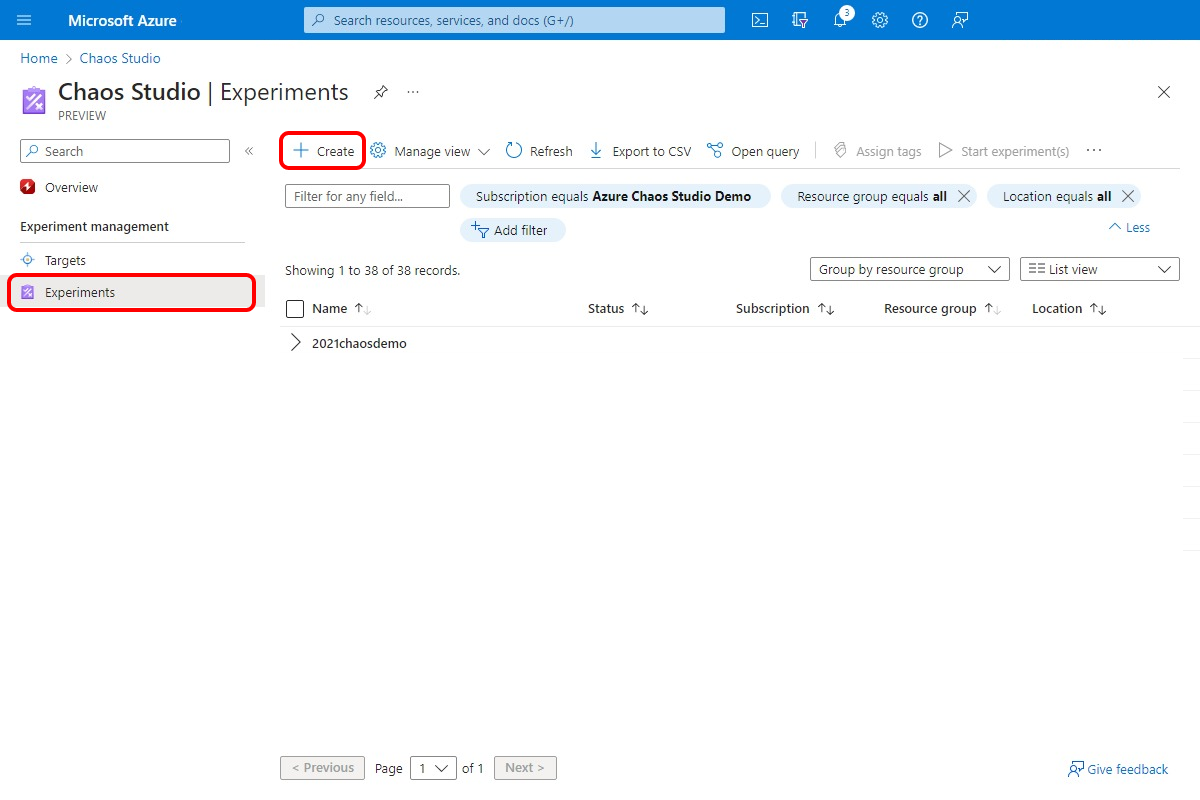Click the feedback smiley icon in top bar

(x=960, y=20)
